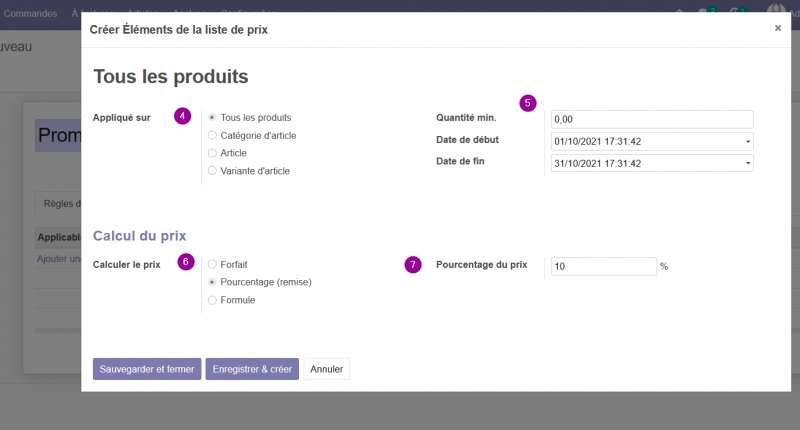Click the "Date de fin" label
Image resolution: width=800 pixels, height=430 pixels.
(x=460, y=161)
